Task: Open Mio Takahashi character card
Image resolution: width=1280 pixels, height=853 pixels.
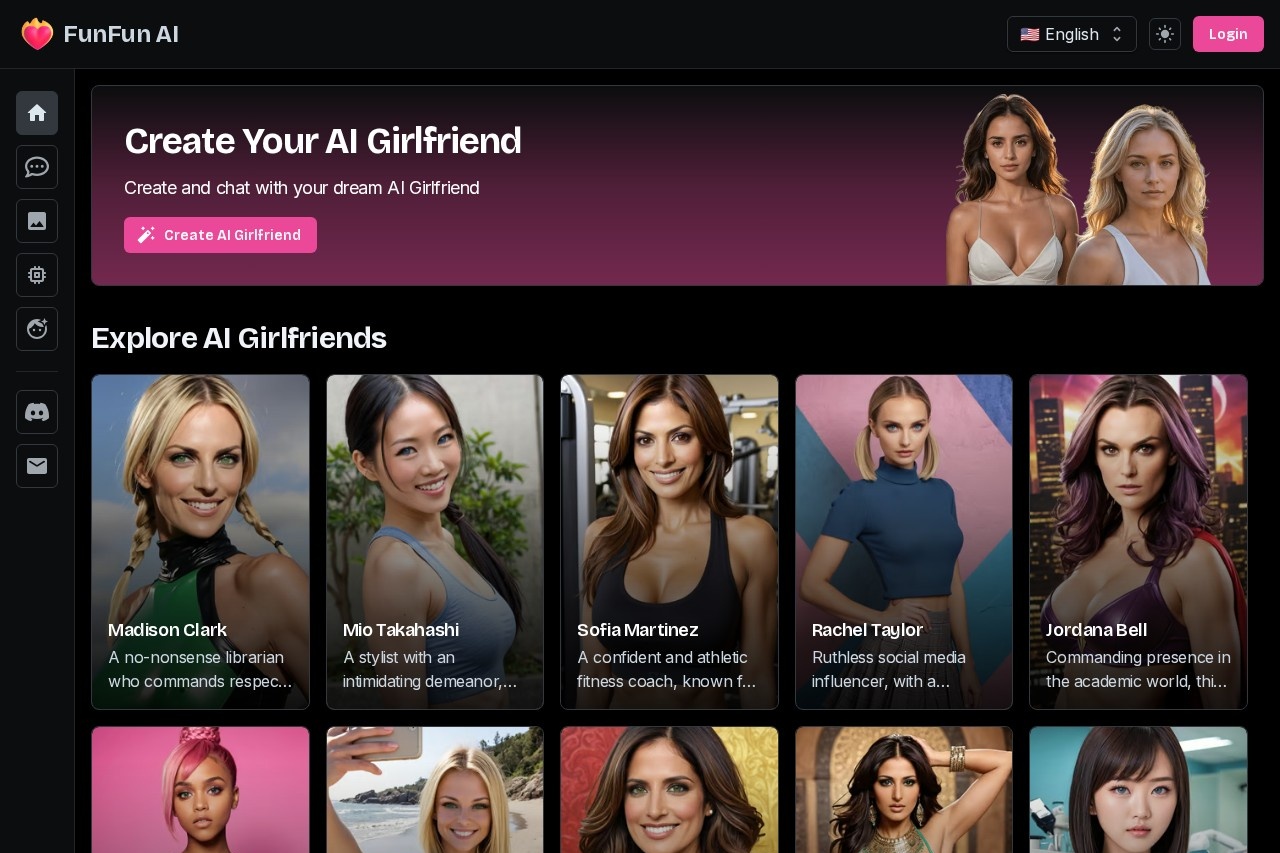Action: click(435, 542)
